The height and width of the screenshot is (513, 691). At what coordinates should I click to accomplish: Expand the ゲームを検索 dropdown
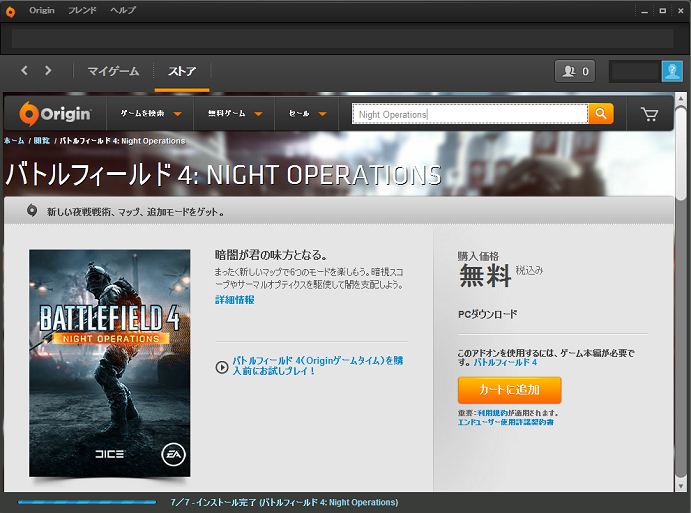(150, 114)
